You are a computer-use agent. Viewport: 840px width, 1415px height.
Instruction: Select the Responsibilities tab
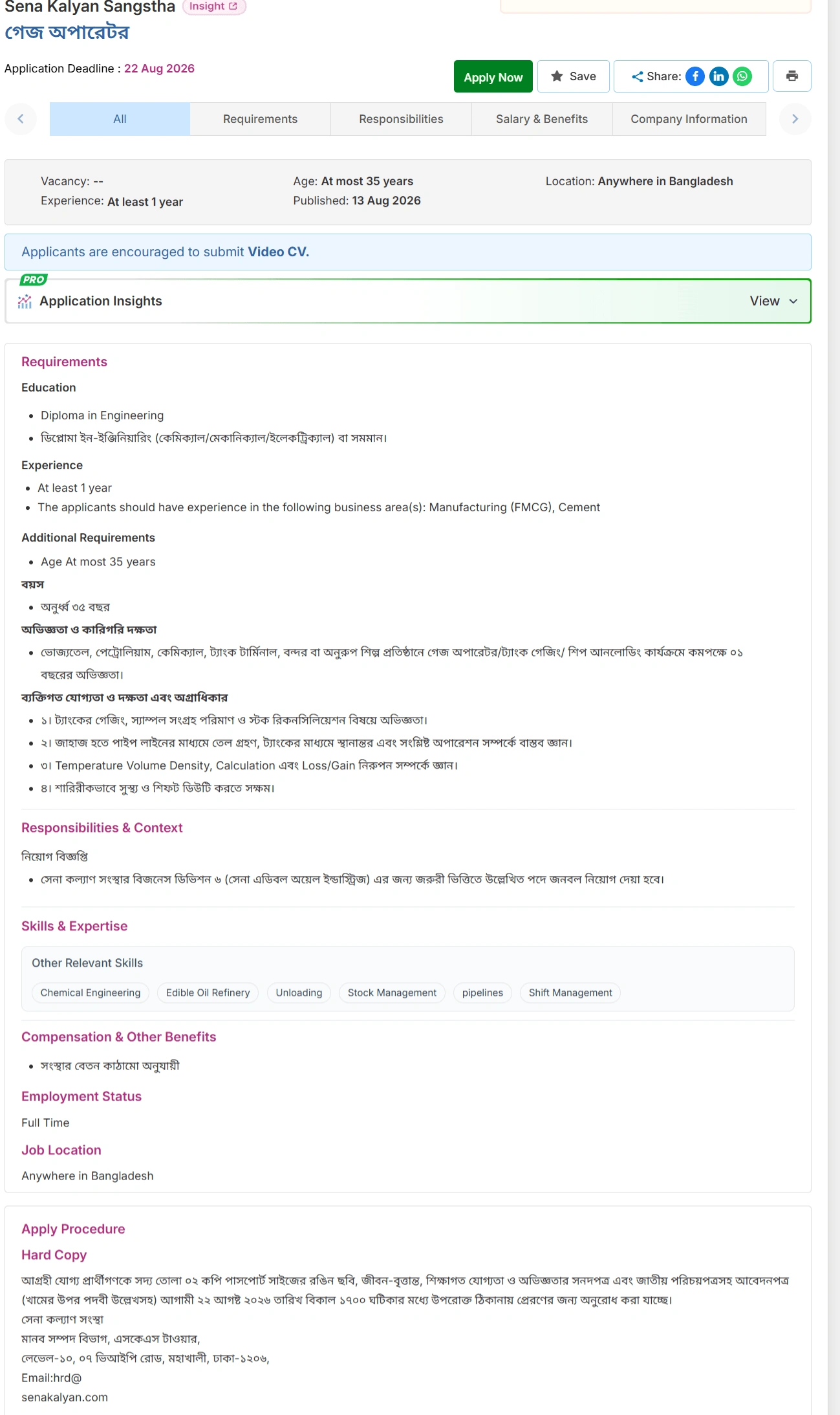coord(402,119)
